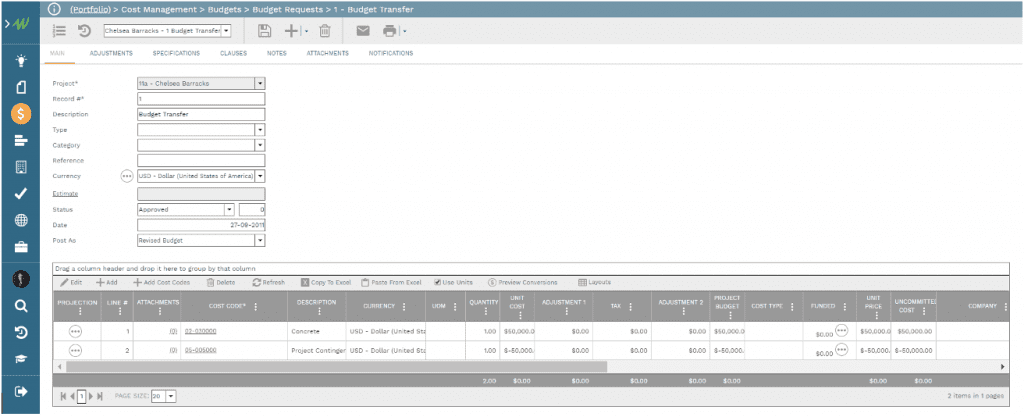Click the Portfolio breadcrumb link
The height and width of the screenshot is (417, 1024).
click(x=90, y=10)
